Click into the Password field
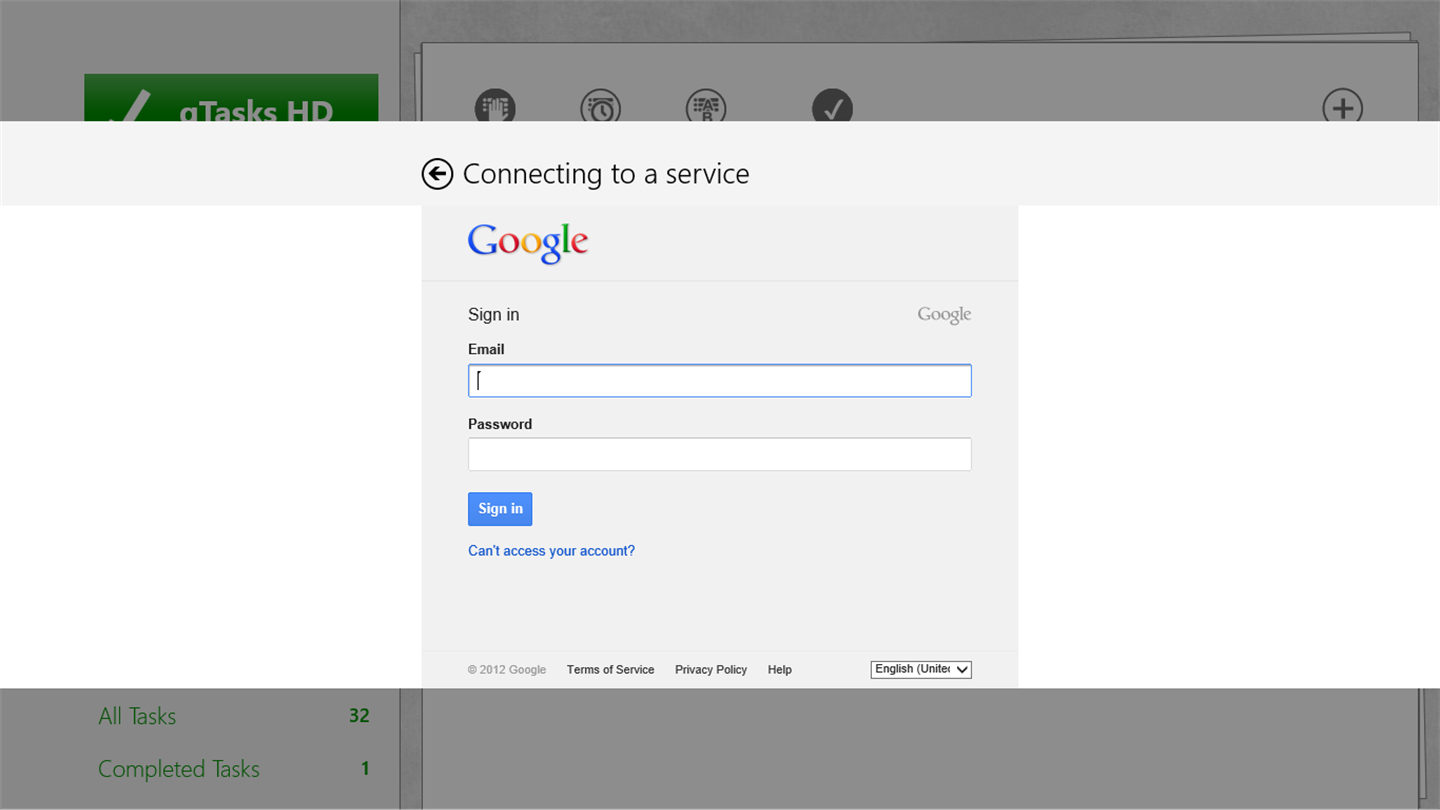The image size is (1440, 810). coord(720,454)
